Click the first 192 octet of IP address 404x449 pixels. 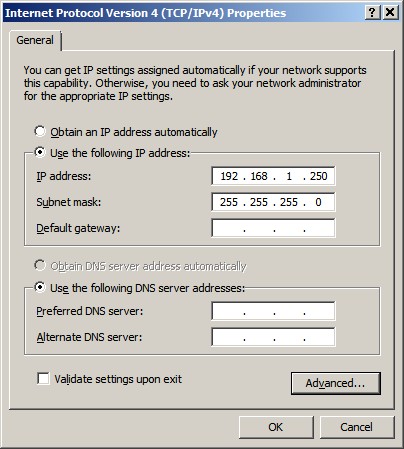pyautogui.click(x=229, y=176)
